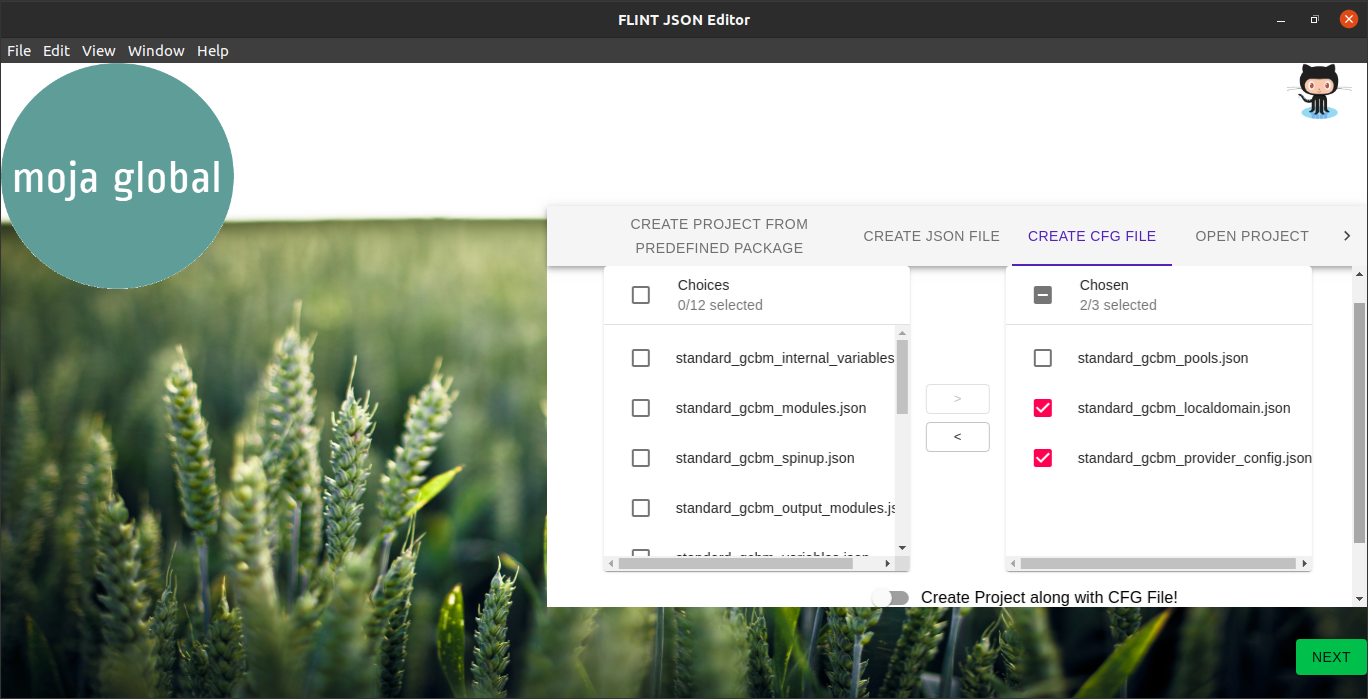Toggle the select-all Choices checkbox

tap(641, 295)
